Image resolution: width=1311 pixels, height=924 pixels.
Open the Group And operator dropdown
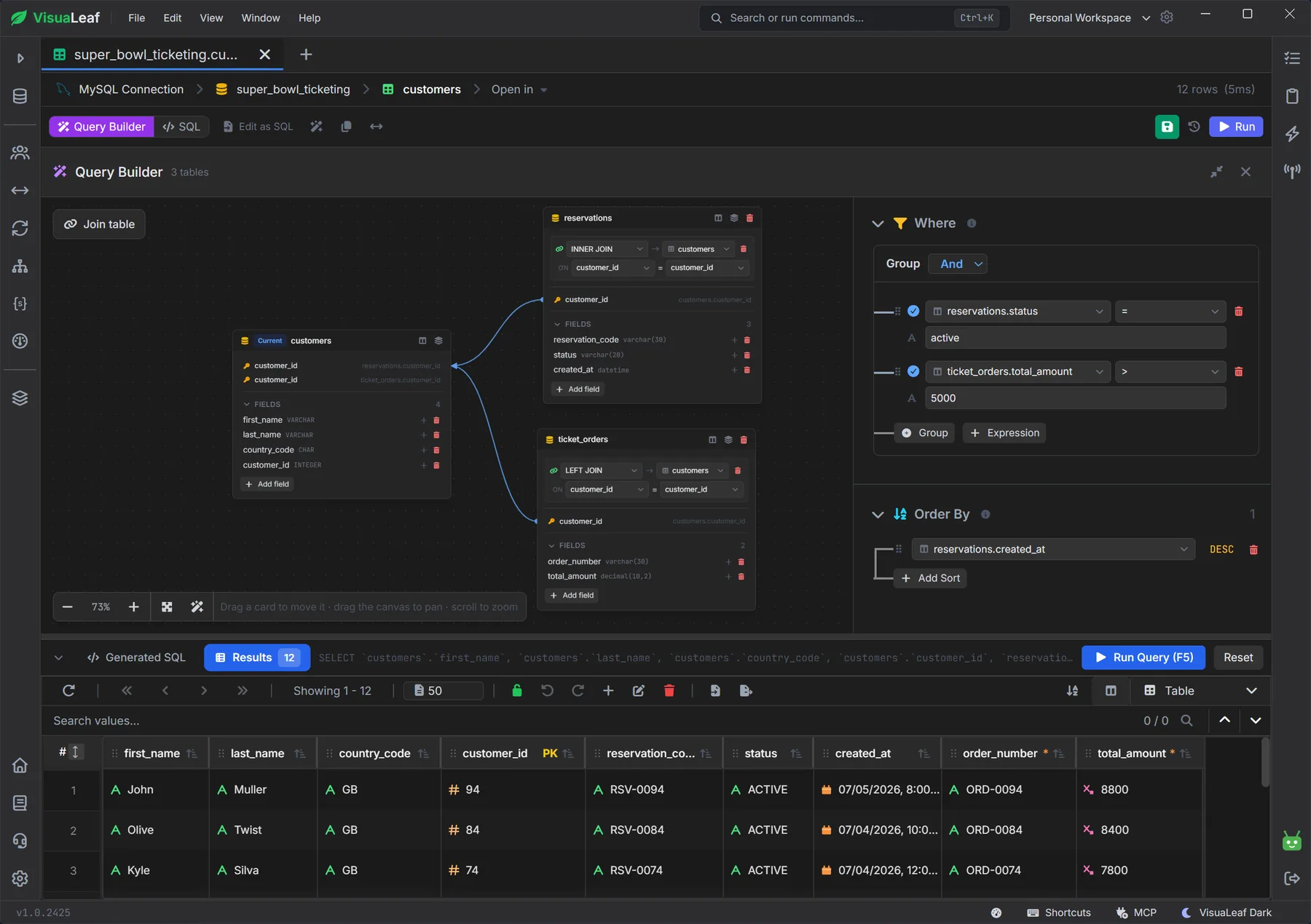(x=958, y=264)
